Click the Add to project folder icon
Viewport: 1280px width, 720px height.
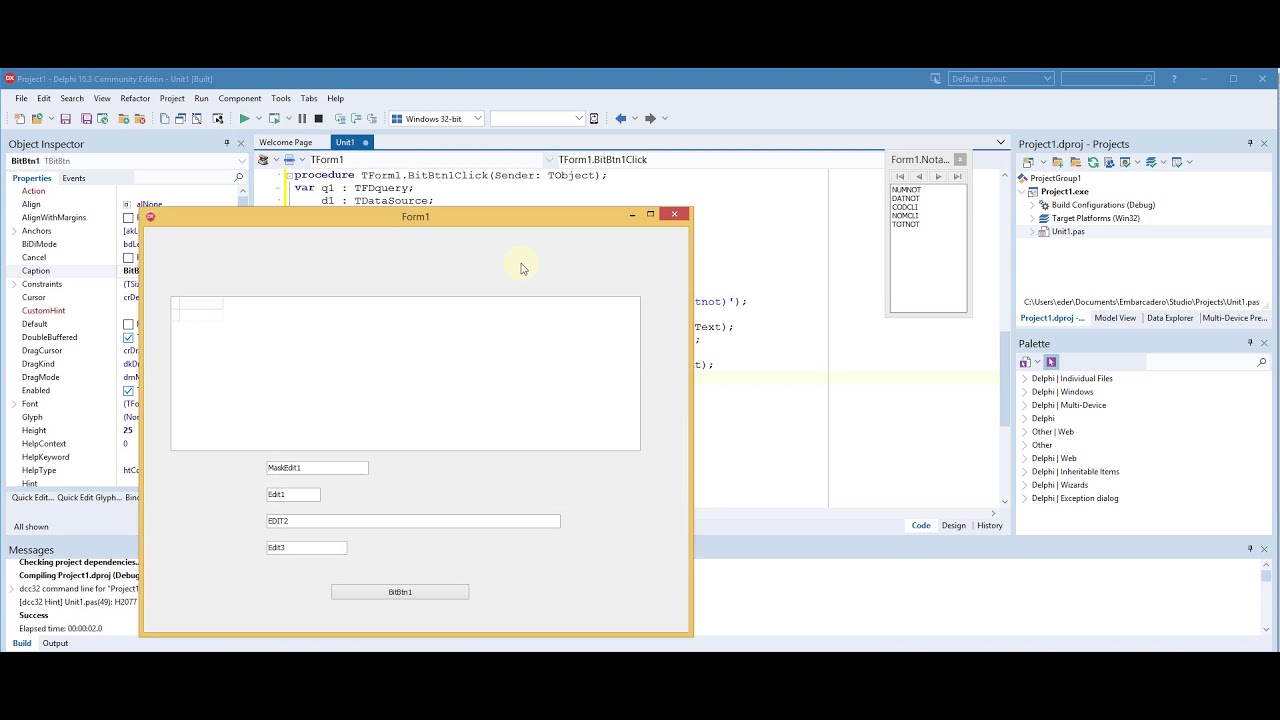pyautogui.click(x=123, y=118)
